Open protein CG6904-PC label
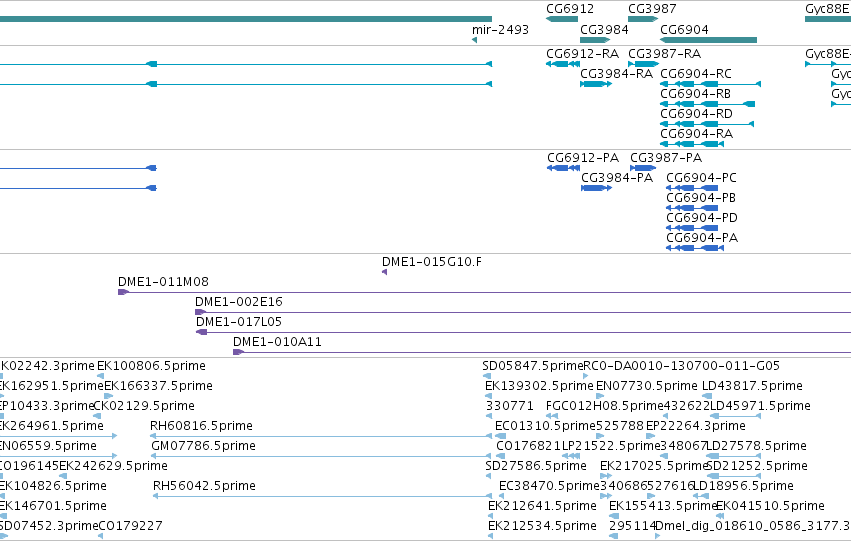 (x=701, y=178)
